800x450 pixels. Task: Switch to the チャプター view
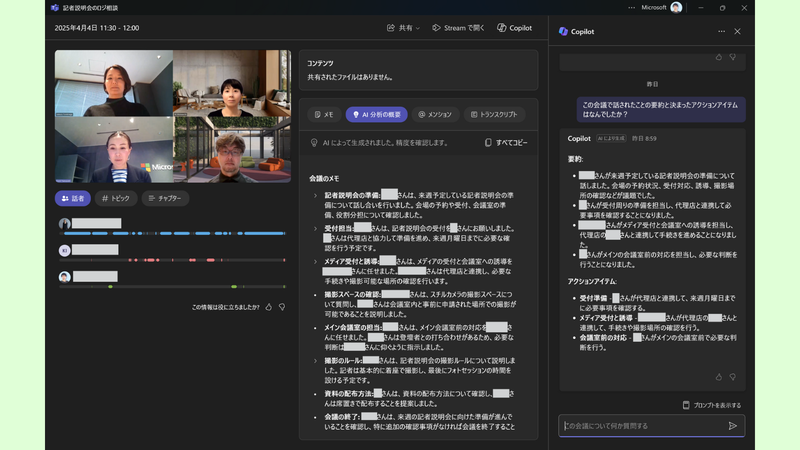pyautogui.click(x=165, y=198)
